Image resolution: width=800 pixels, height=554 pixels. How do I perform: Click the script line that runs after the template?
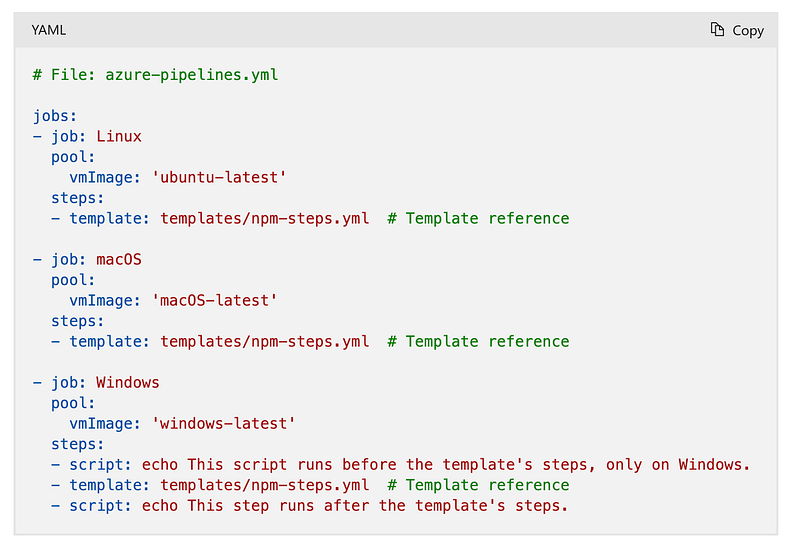tap(354, 505)
